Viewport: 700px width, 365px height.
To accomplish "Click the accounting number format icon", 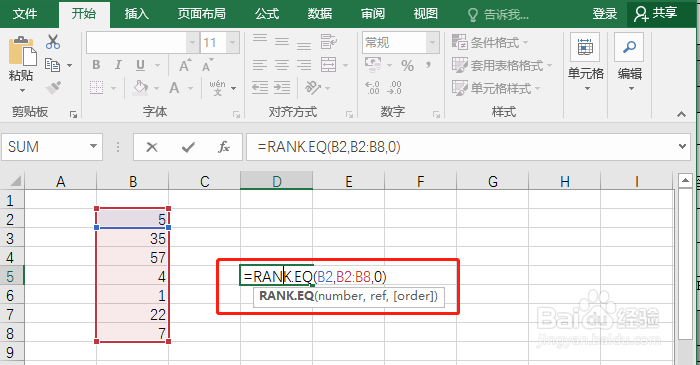I will [x=373, y=65].
